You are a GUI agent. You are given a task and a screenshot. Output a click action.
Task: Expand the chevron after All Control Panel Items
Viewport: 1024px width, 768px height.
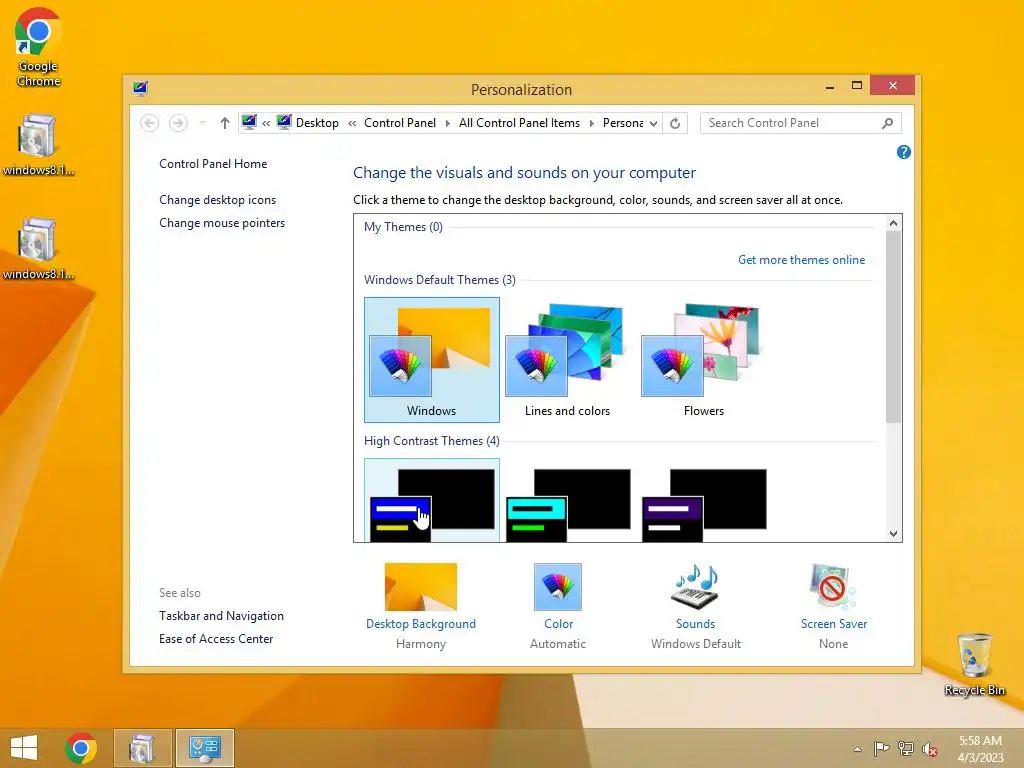pyautogui.click(x=592, y=123)
